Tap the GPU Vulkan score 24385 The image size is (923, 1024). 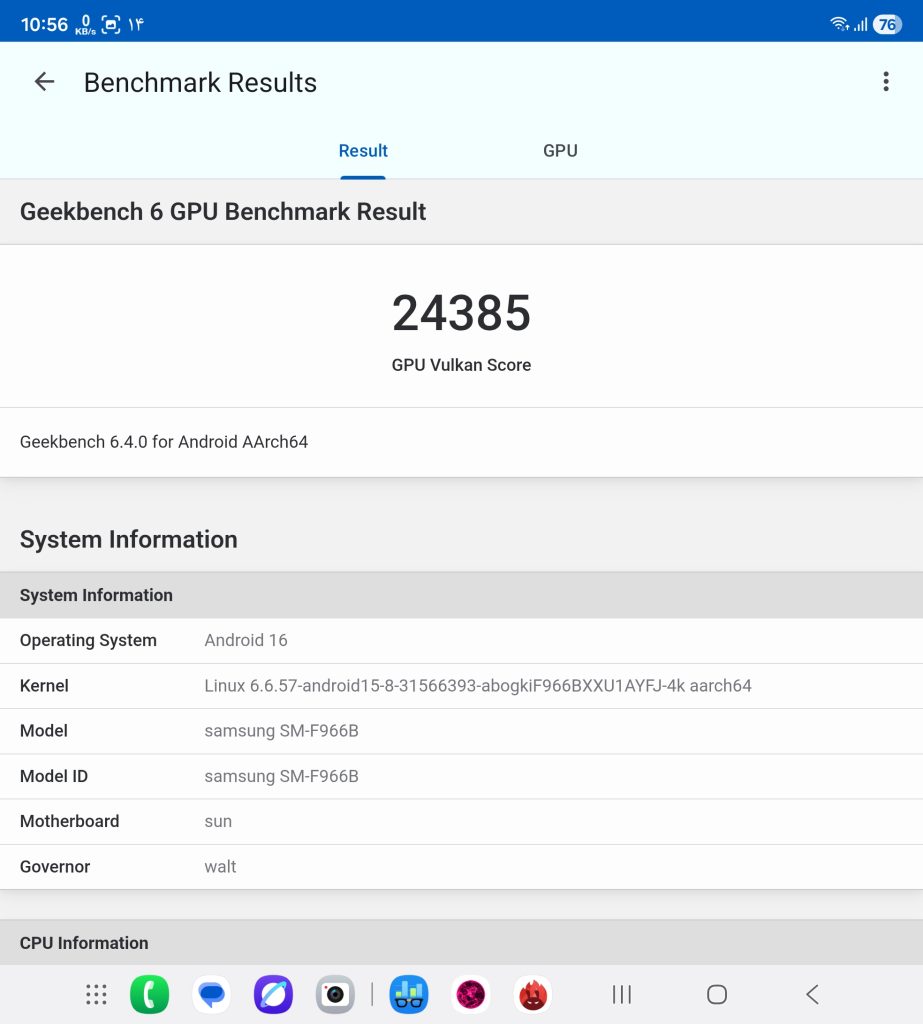[x=461, y=313]
